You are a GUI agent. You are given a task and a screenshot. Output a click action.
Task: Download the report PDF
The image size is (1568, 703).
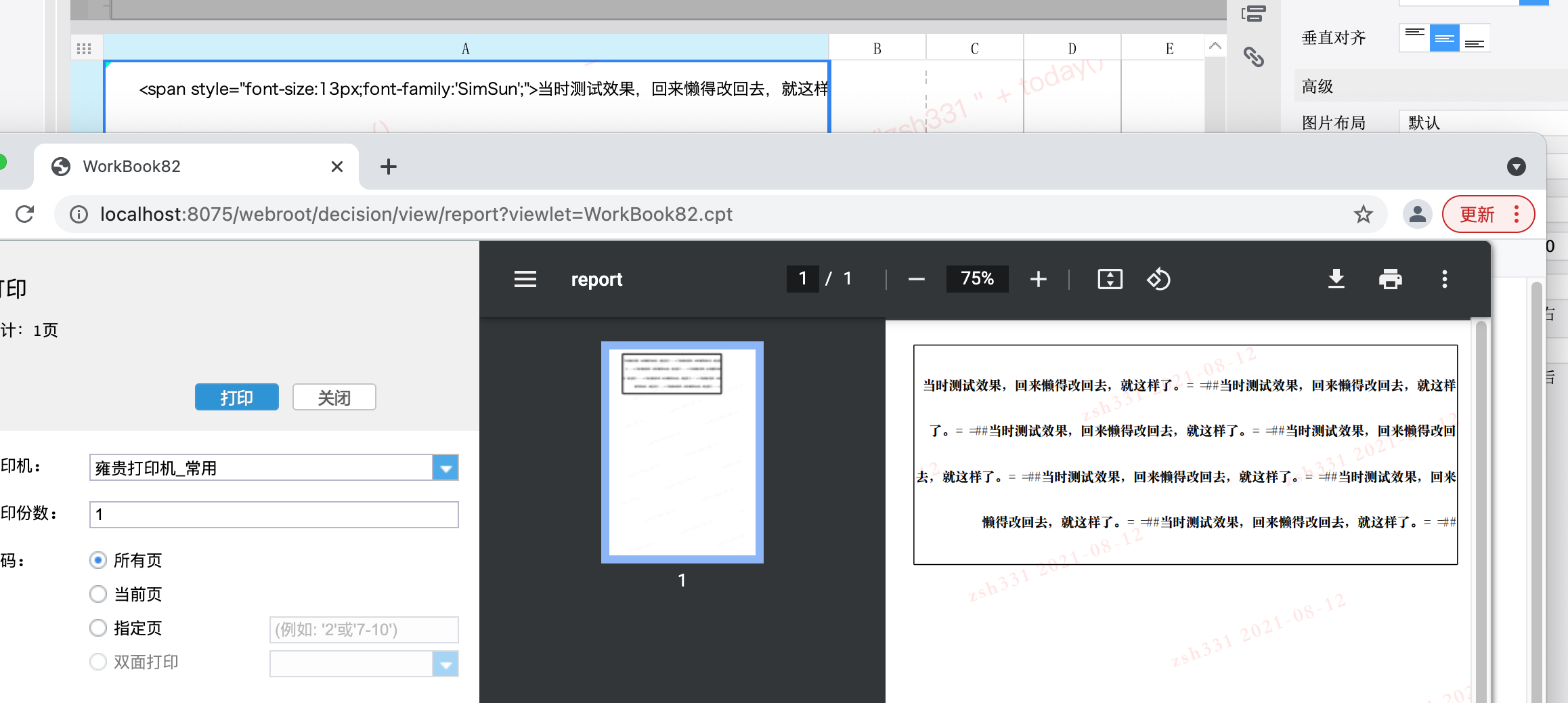(x=1336, y=279)
